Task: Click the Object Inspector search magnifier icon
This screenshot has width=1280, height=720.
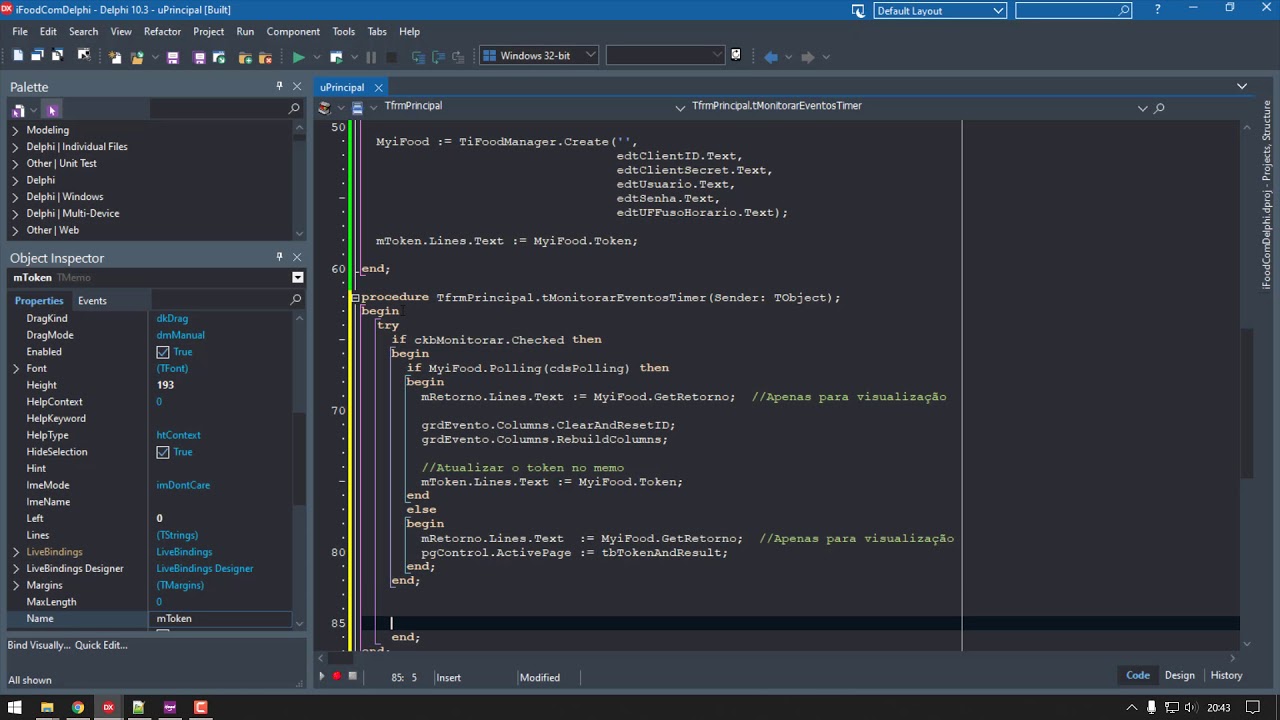Action: (x=295, y=300)
